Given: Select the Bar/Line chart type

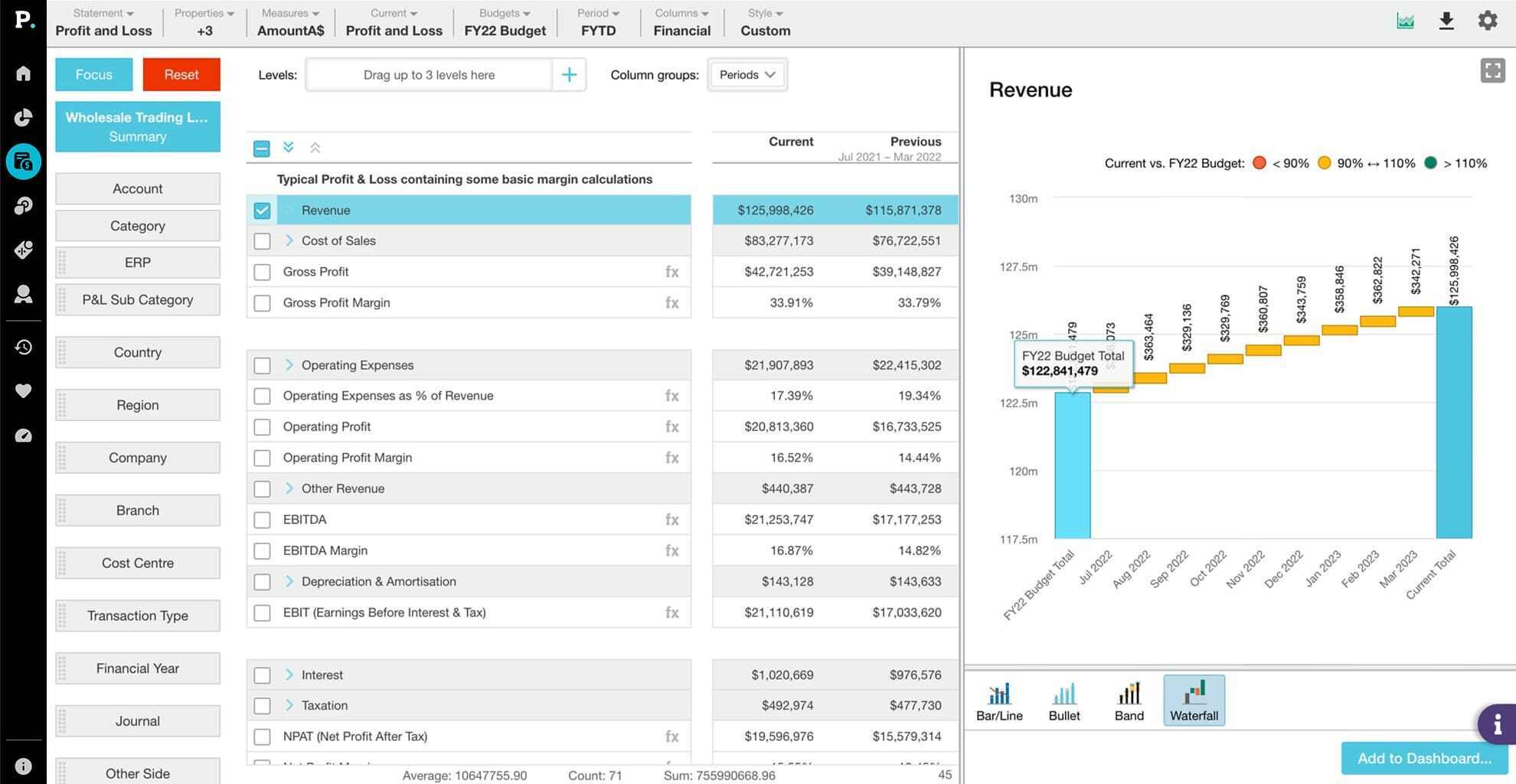Looking at the screenshot, I should coord(998,701).
